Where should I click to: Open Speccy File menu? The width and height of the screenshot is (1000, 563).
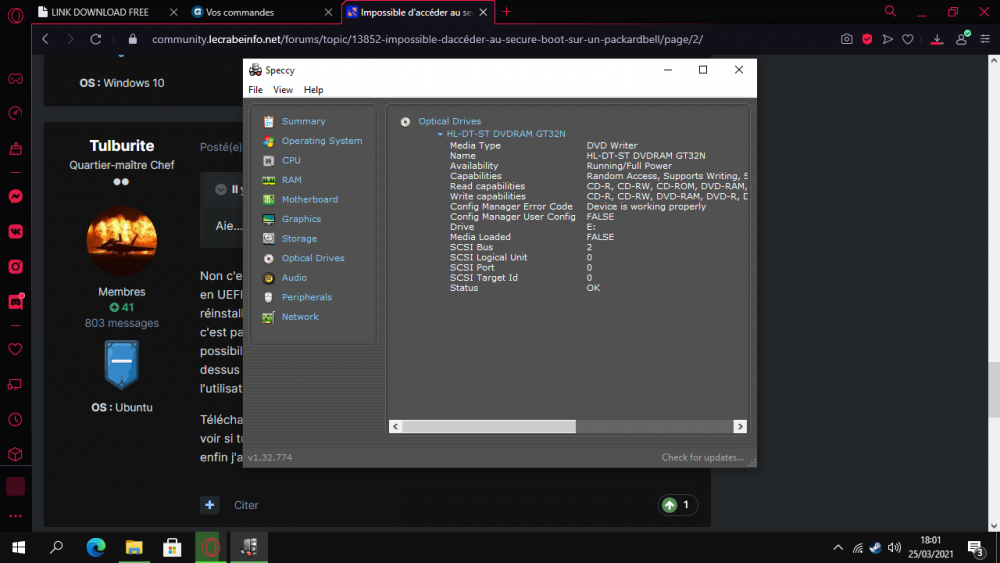255,90
